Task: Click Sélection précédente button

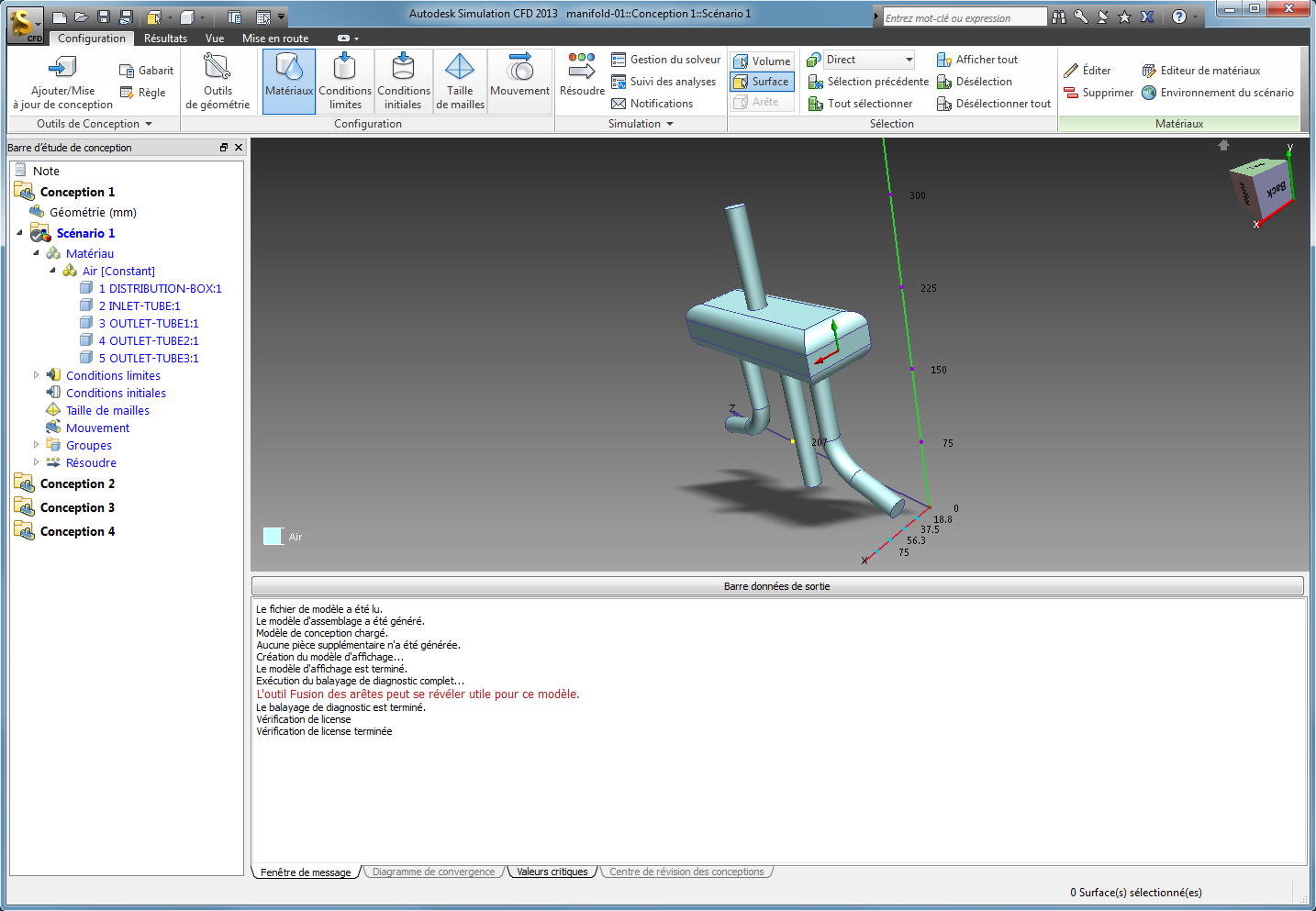Action: click(x=868, y=82)
